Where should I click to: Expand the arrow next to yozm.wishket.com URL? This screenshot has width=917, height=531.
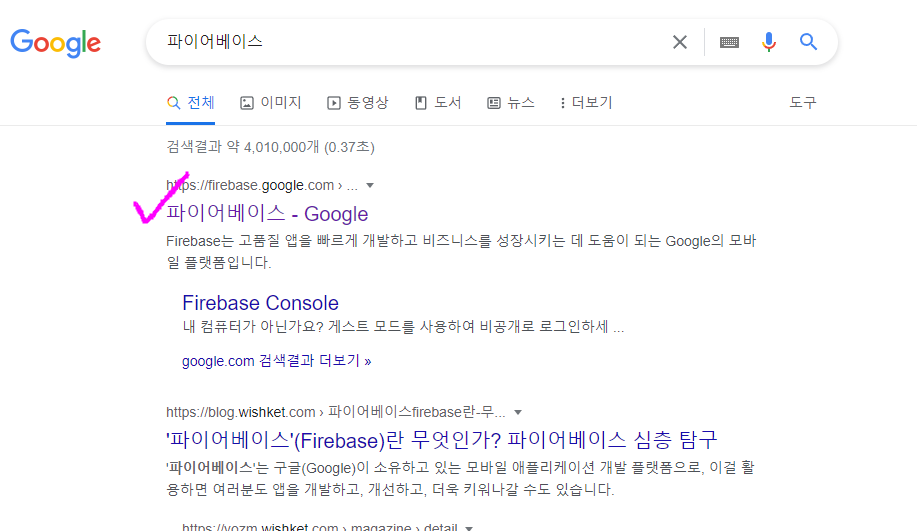[468, 527]
